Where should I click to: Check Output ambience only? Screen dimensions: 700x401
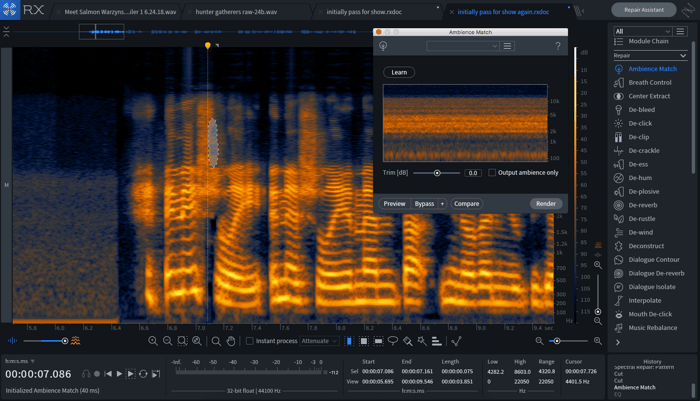492,173
